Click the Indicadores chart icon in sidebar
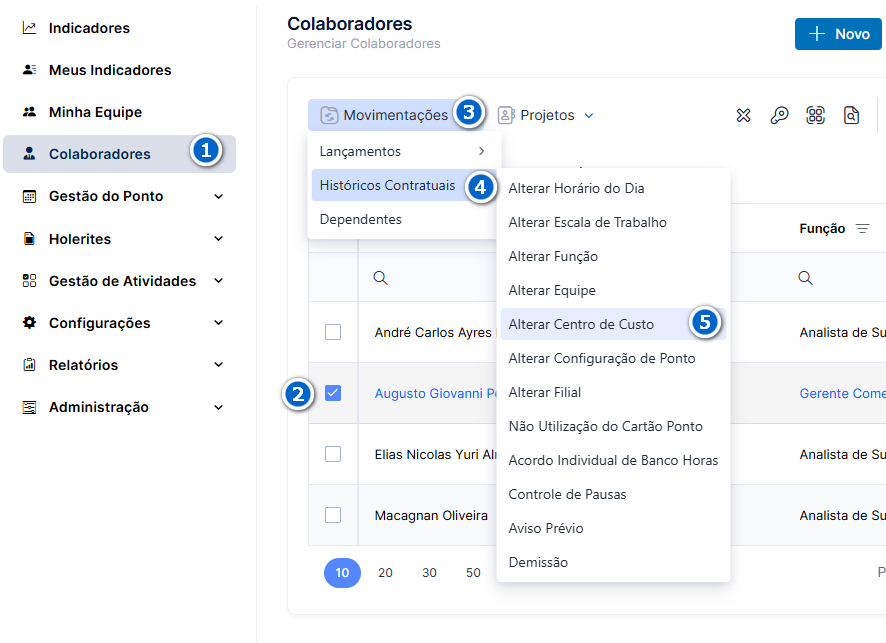The width and height of the screenshot is (886, 643). pos(29,28)
